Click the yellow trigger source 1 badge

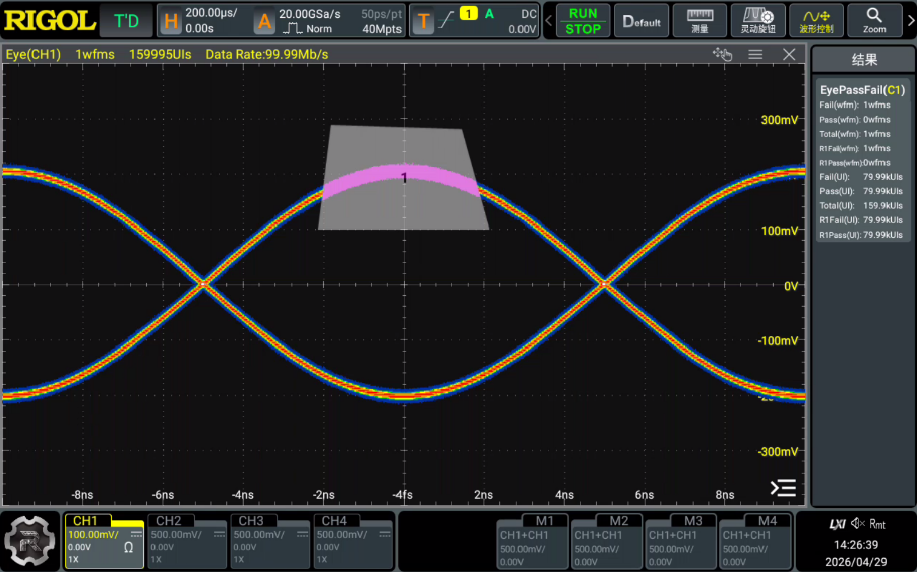(x=468, y=13)
